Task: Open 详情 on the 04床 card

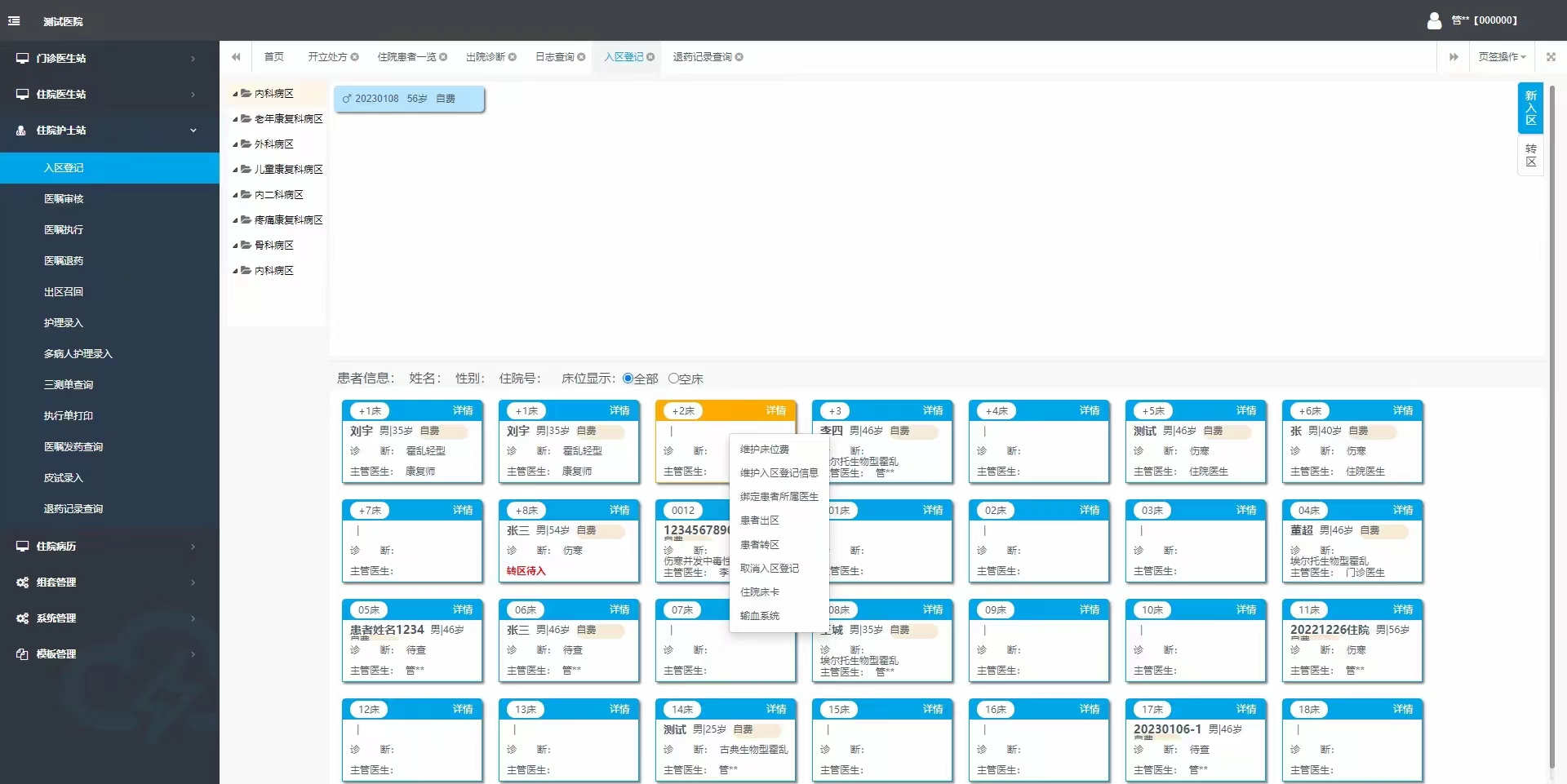Action: coord(1403,510)
